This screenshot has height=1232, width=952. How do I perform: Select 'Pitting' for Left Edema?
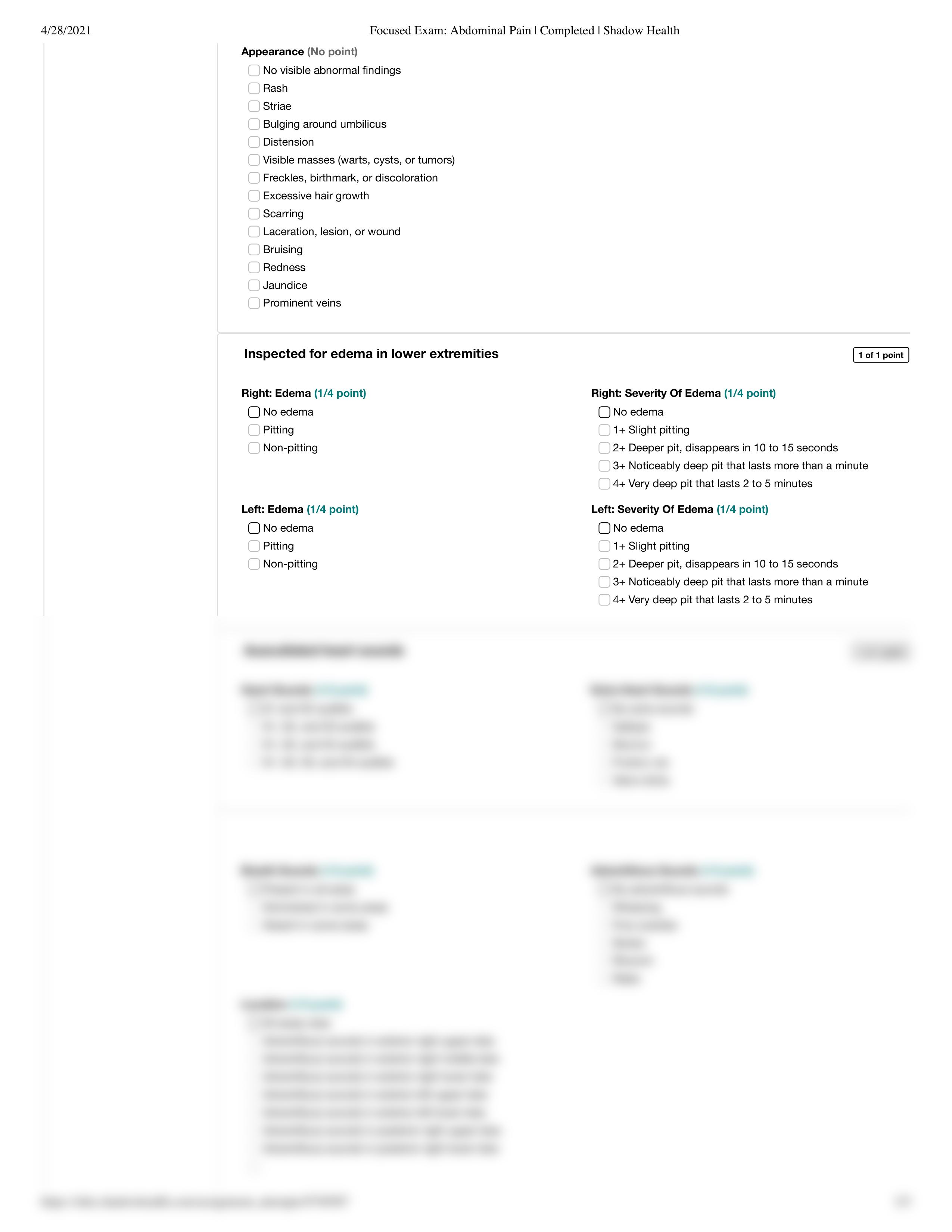click(253, 546)
